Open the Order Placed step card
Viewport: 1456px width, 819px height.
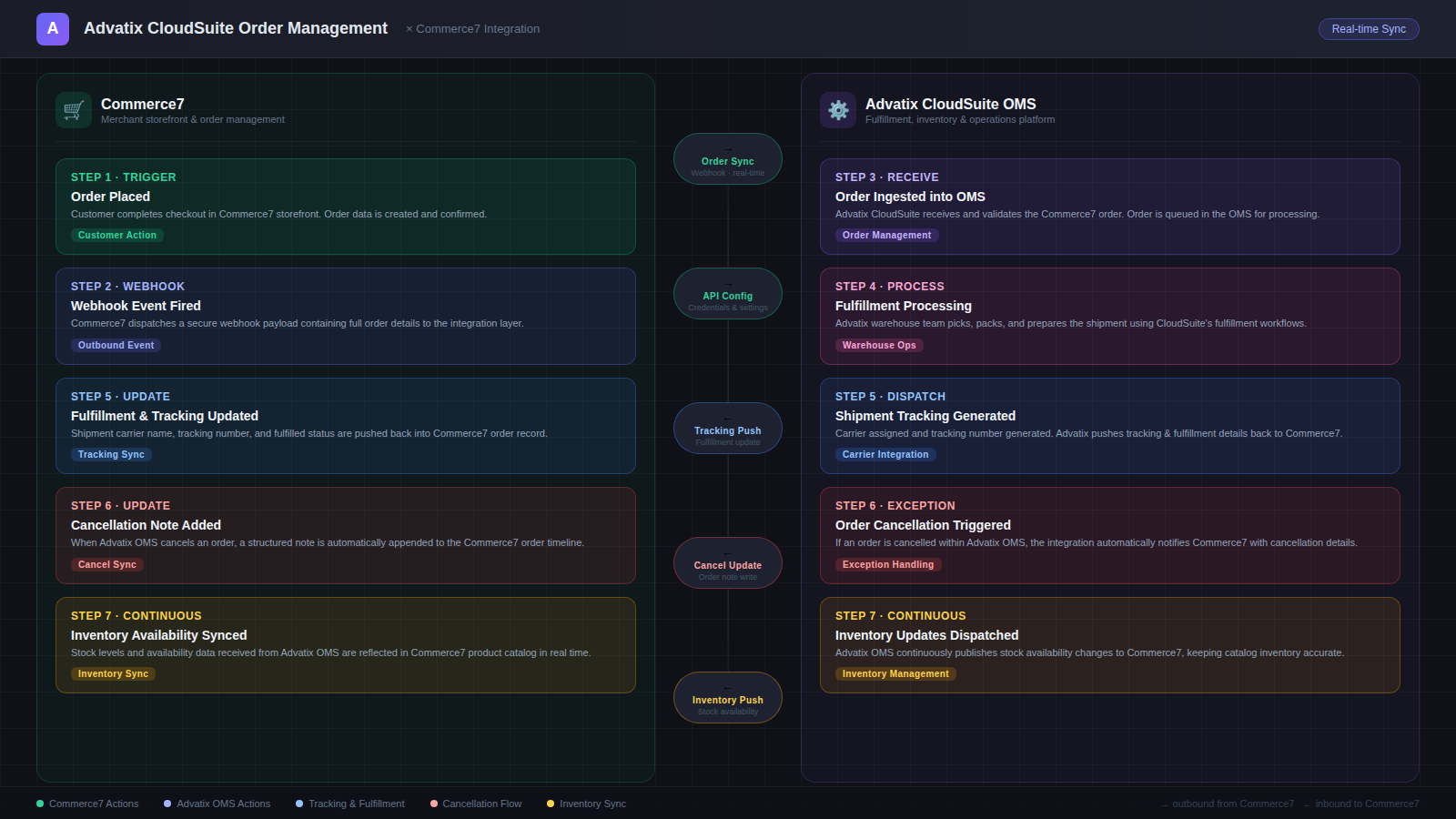tap(346, 207)
